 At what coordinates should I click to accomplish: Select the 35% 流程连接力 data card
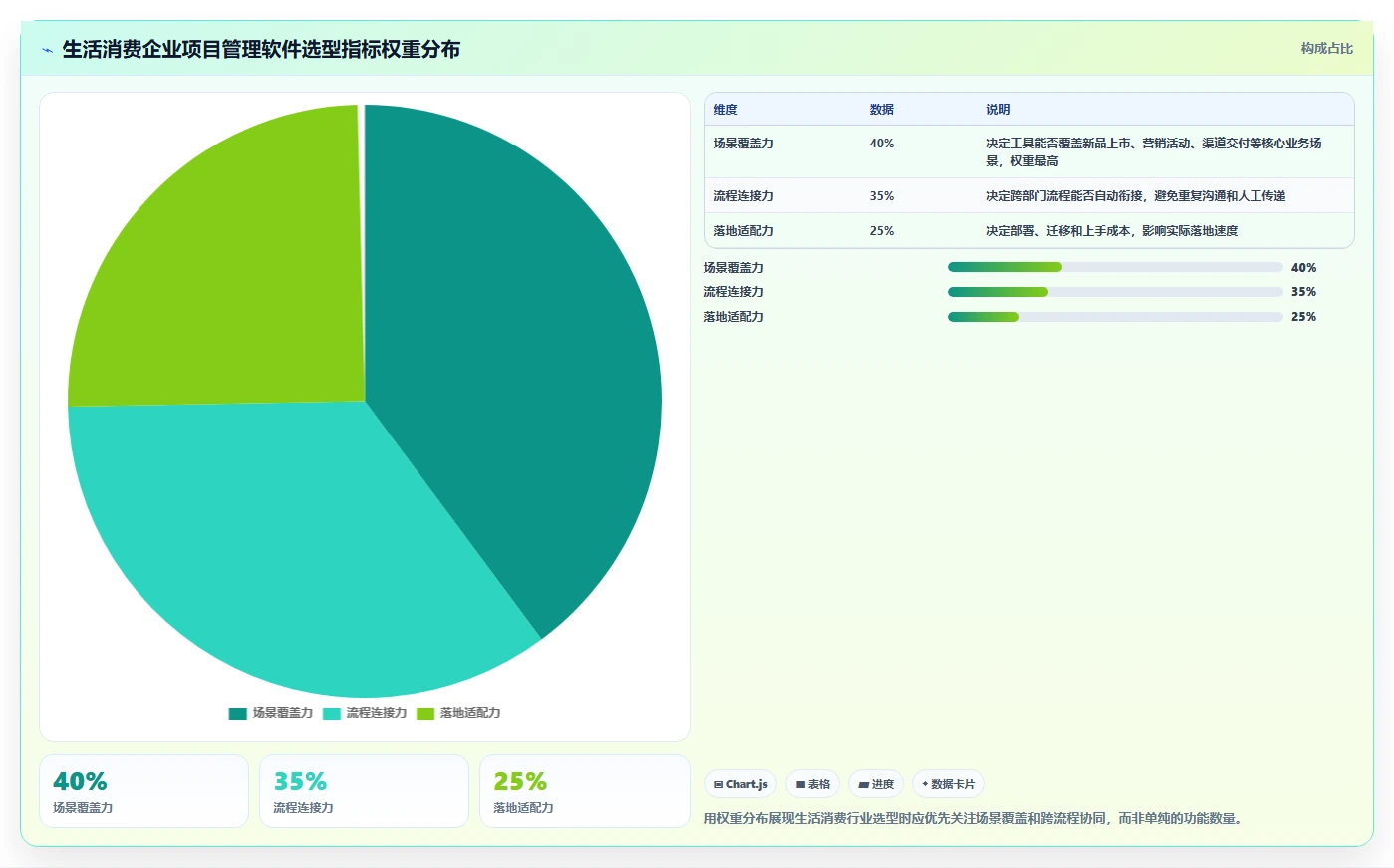[364, 791]
